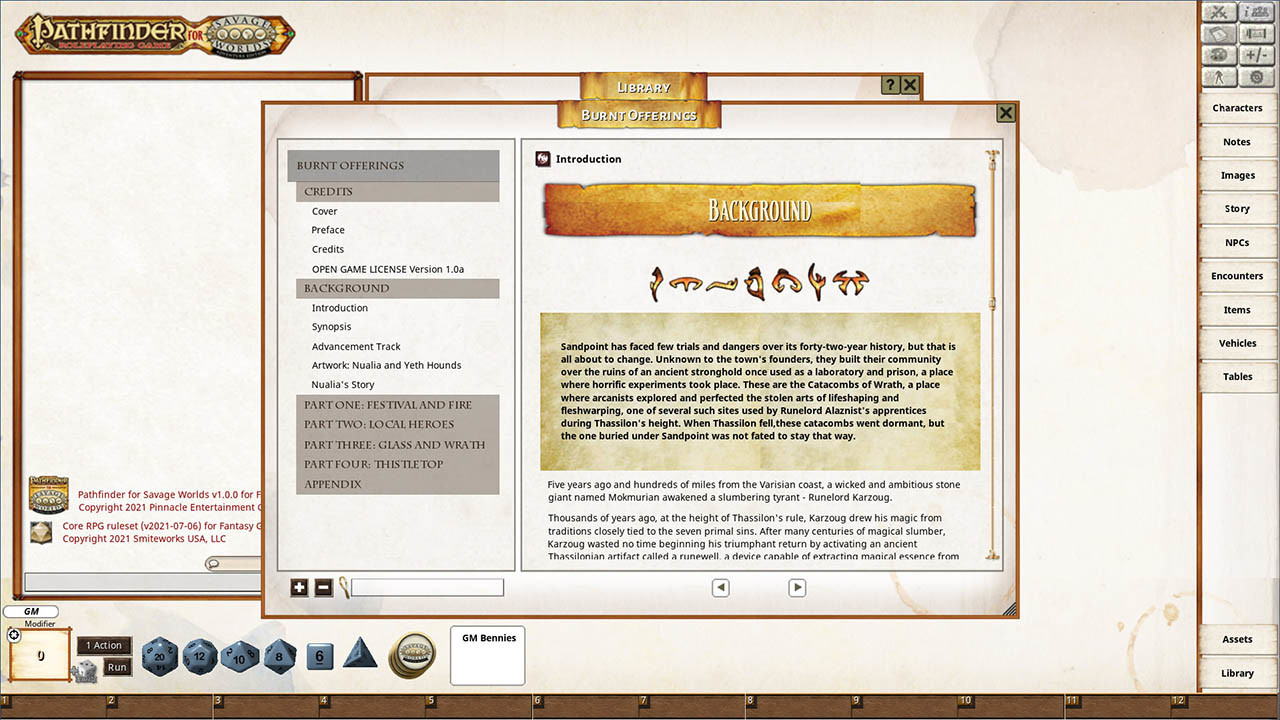Expand Part Two: Local Heroes
The width and height of the screenshot is (1280, 720).
397,425
